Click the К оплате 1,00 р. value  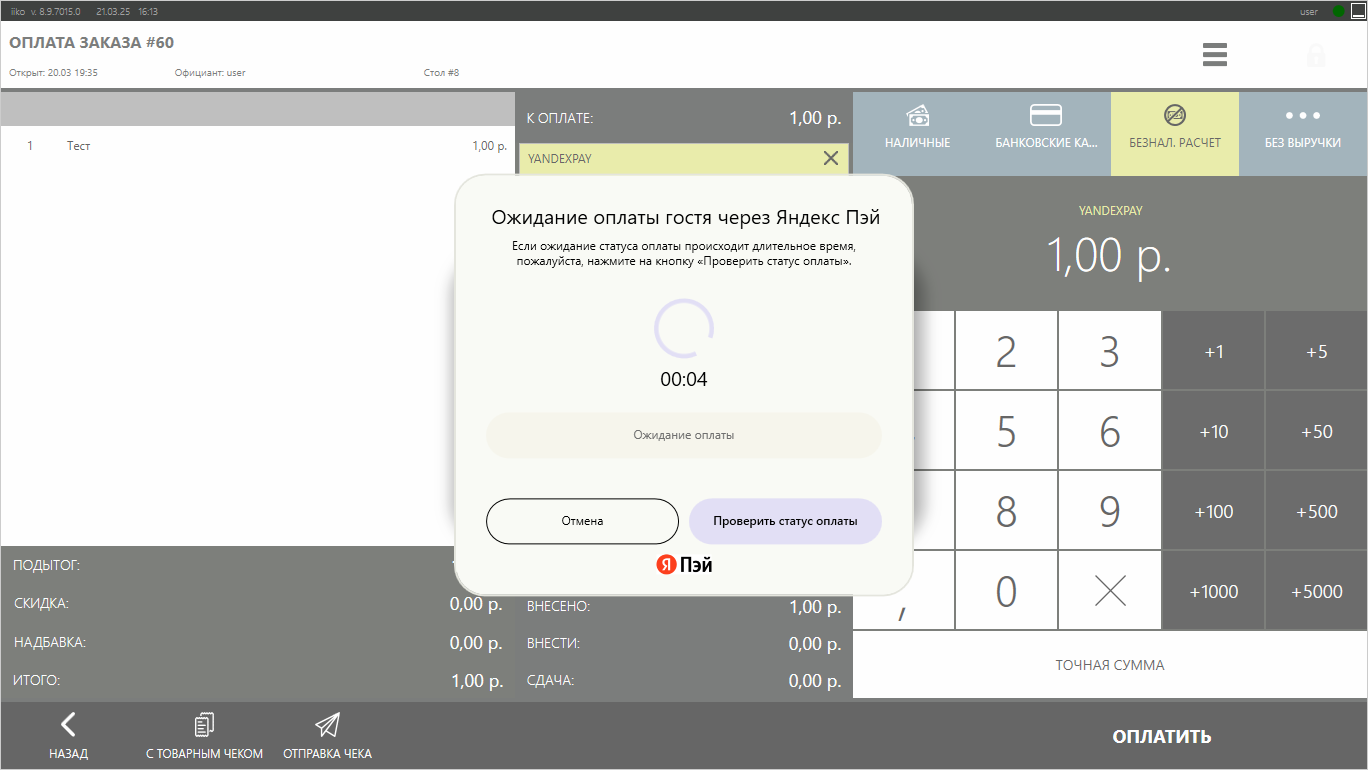pyautogui.click(x=815, y=118)
